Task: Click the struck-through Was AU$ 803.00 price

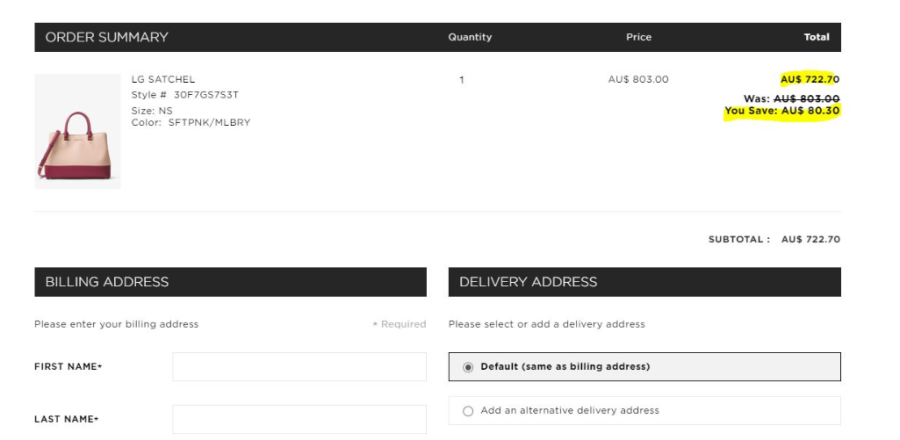Action: 792,98
